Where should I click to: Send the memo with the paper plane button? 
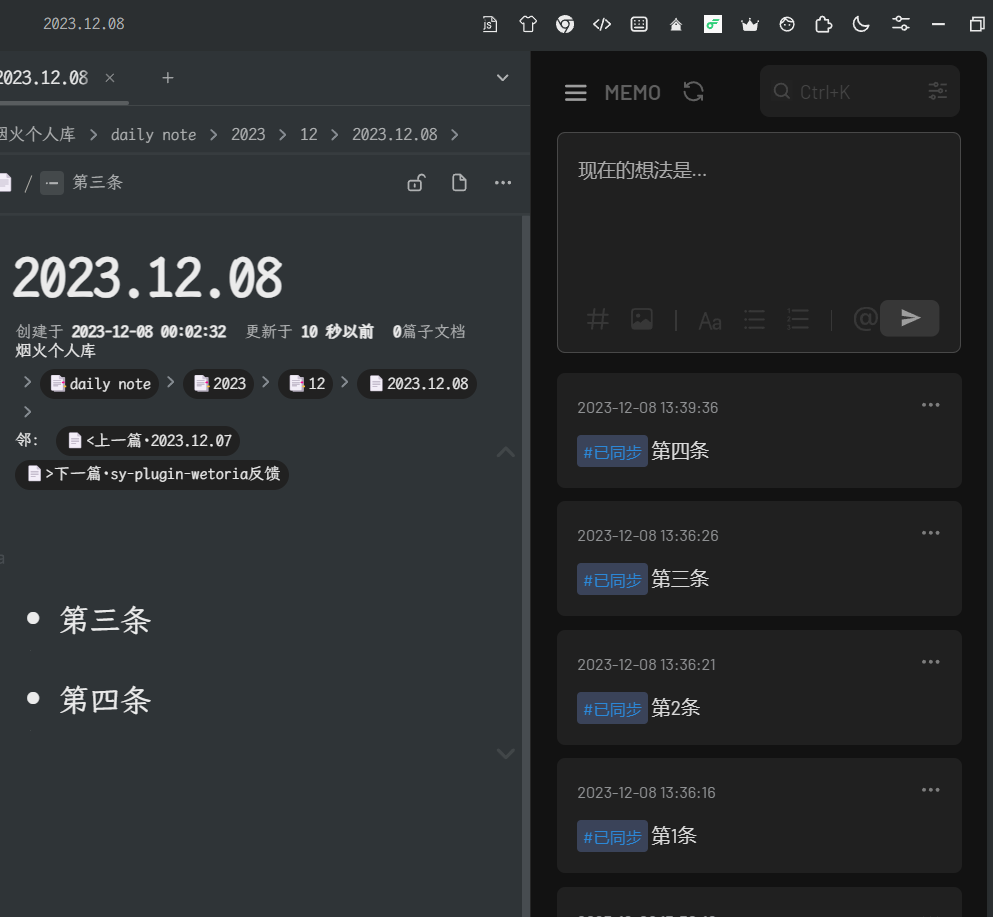(909, 318)
